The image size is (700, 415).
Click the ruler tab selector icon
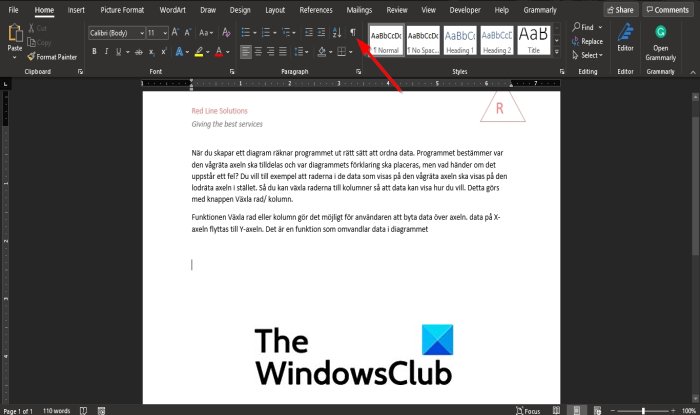[x=5, y=83]
